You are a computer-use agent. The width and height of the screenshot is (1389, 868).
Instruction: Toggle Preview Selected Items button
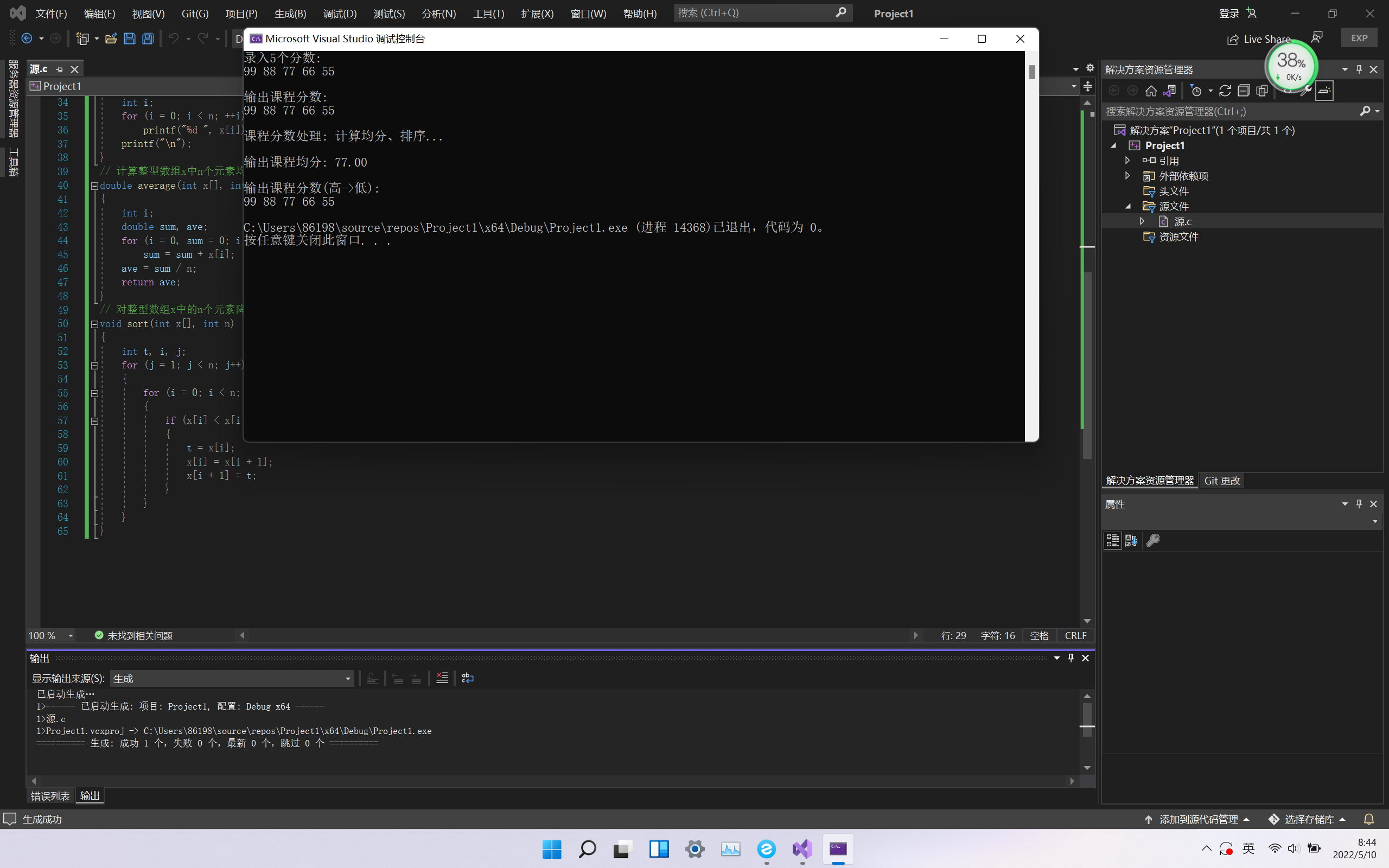[1324, 91]
